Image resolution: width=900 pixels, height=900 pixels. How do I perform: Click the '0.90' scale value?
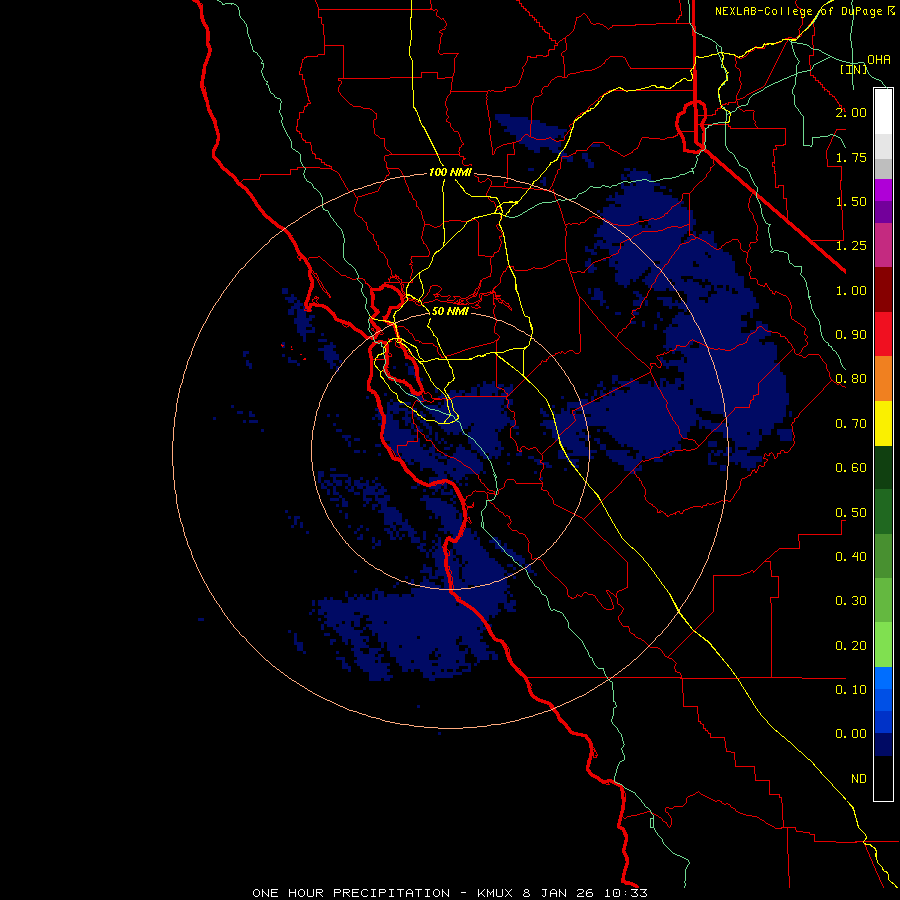point(851,335)
